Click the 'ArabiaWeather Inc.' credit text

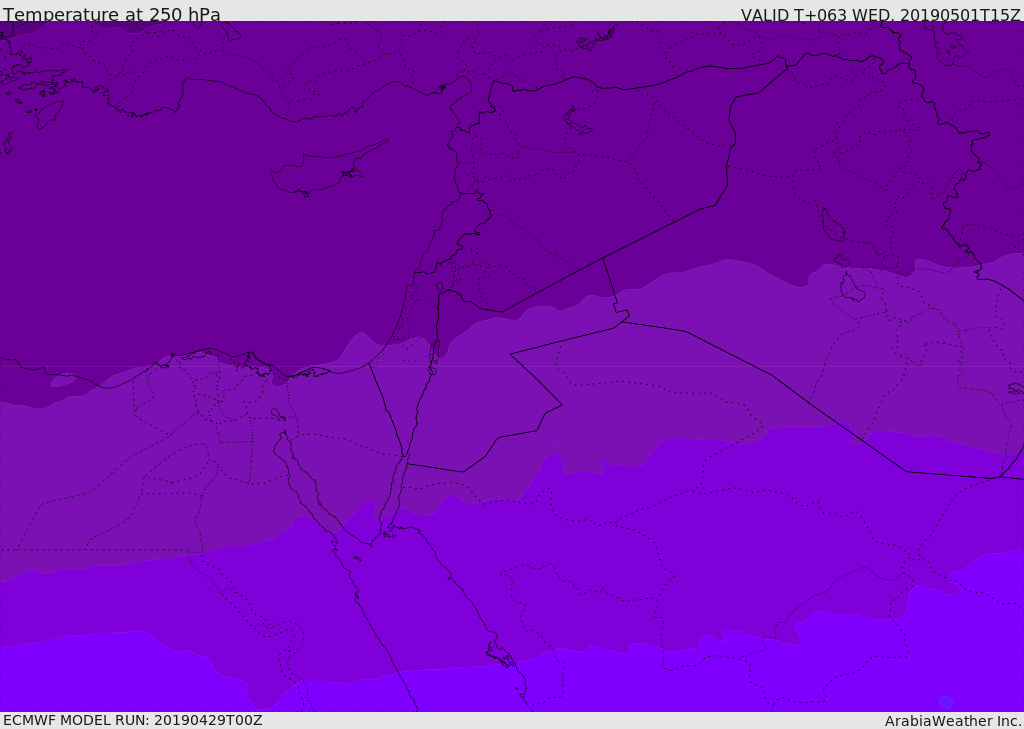953,721
